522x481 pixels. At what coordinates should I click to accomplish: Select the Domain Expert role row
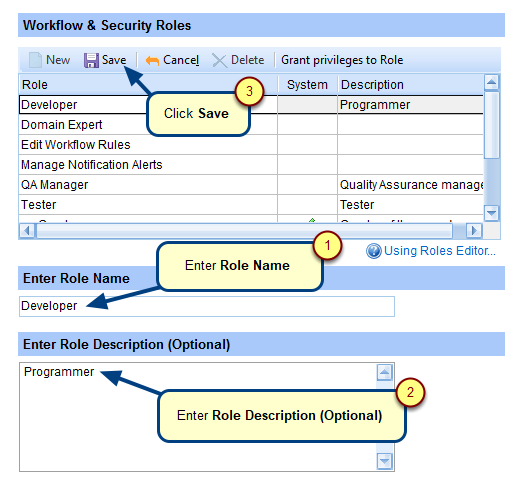pyautogui.click(x=251, y=125)
